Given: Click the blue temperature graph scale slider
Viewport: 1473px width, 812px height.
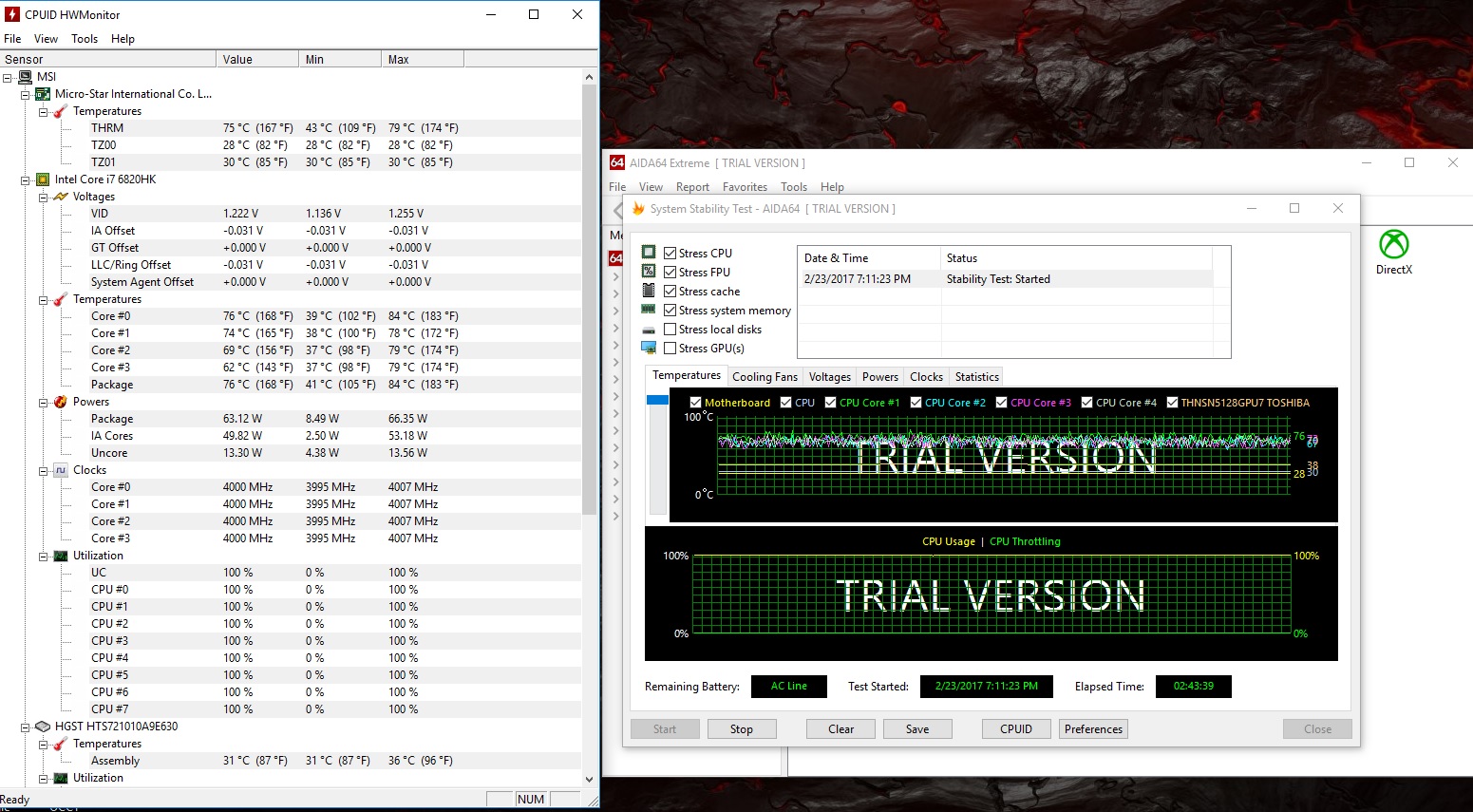Looking at the screenshot, I should click(x=657, y=401).
